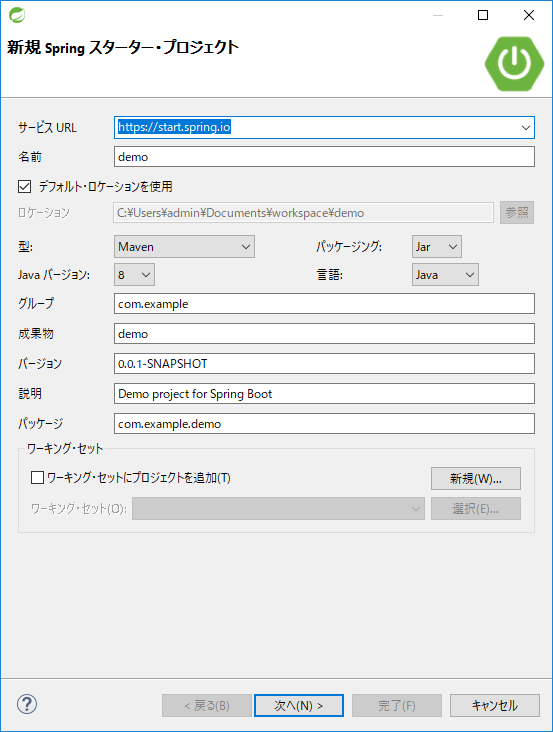Click the Version field 0.0.1-SNAPSHOT
This screenshot has width=553, height=732.
pyautogui.click(x=324, y=364)
